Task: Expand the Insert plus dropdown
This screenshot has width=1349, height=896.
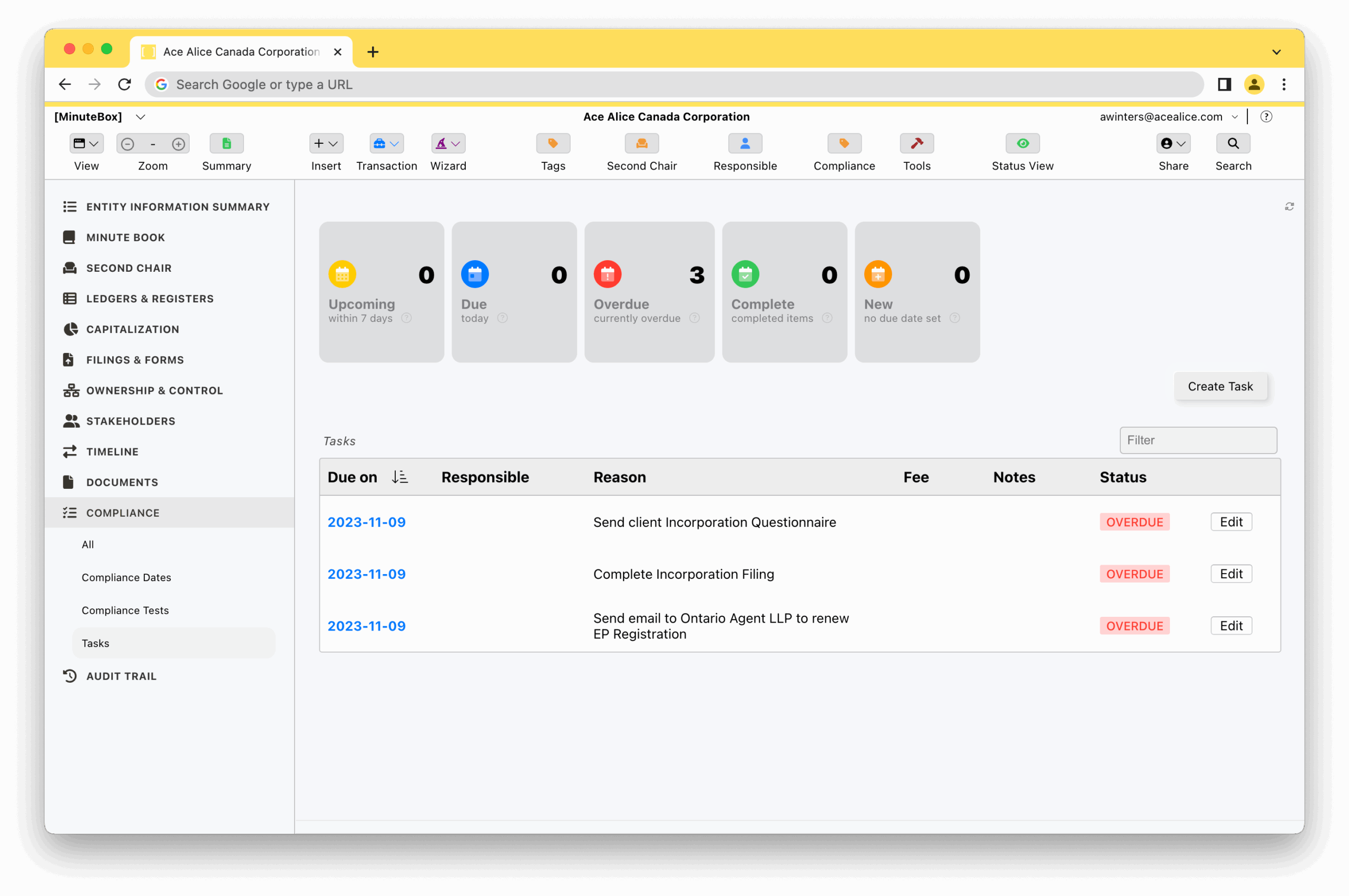Action: [326, 143]
